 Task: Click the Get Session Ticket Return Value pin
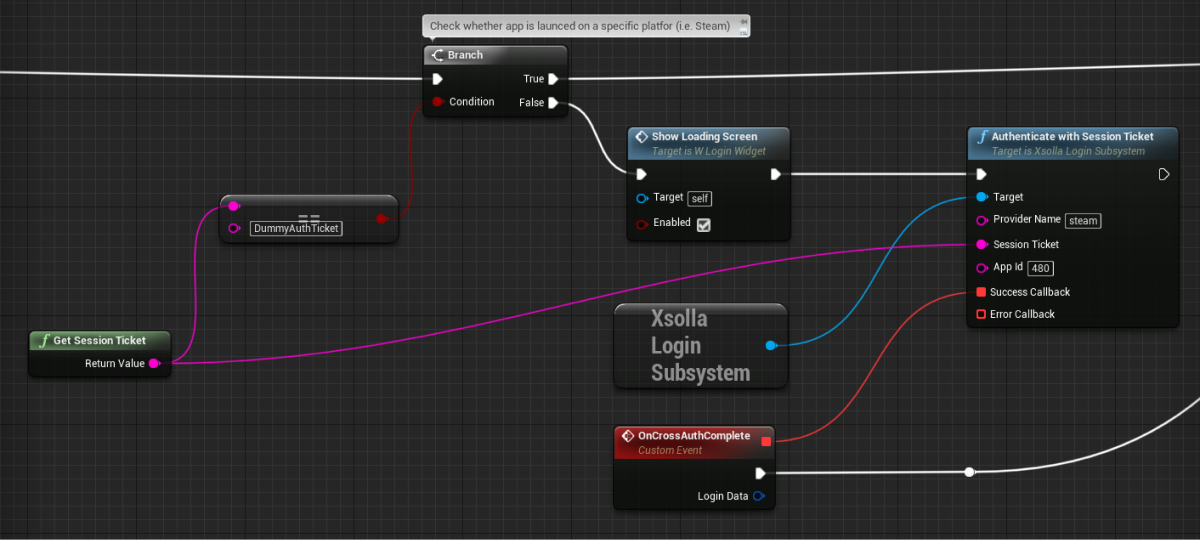[x=154, y=364]
